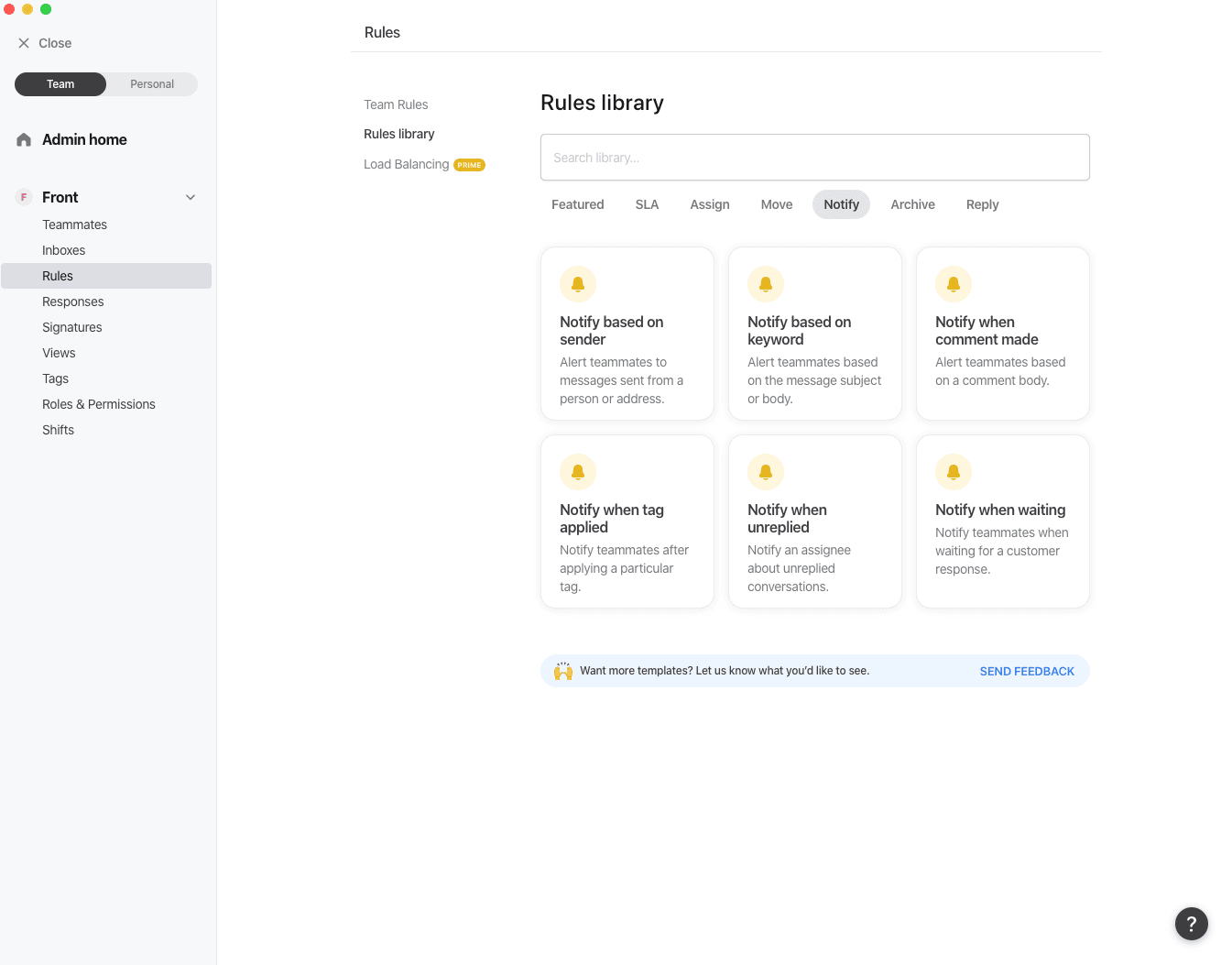The image size is (1232, 965).
Task: Select the Notify tab
Action: click(x=841, y=204)
